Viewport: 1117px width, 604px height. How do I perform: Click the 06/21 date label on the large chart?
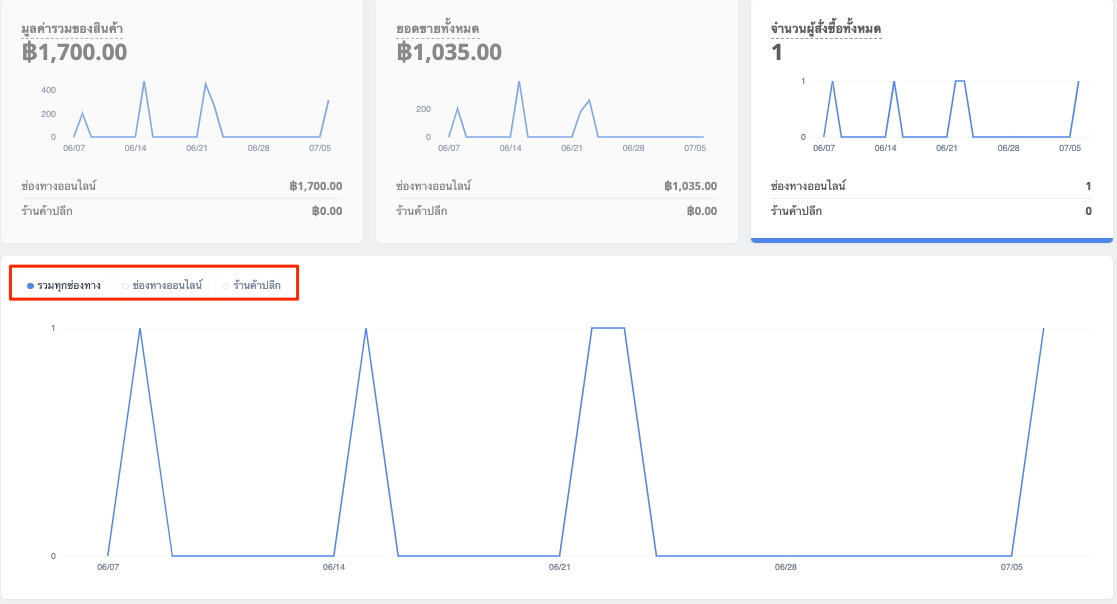point(559,567)
